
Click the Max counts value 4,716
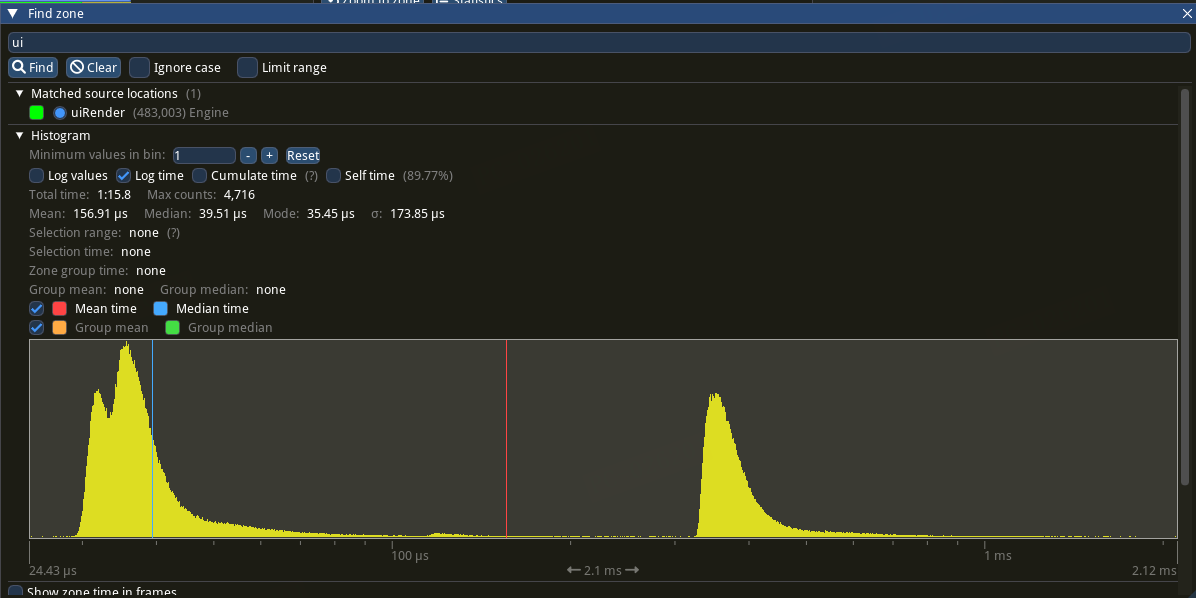click(239, 195)
